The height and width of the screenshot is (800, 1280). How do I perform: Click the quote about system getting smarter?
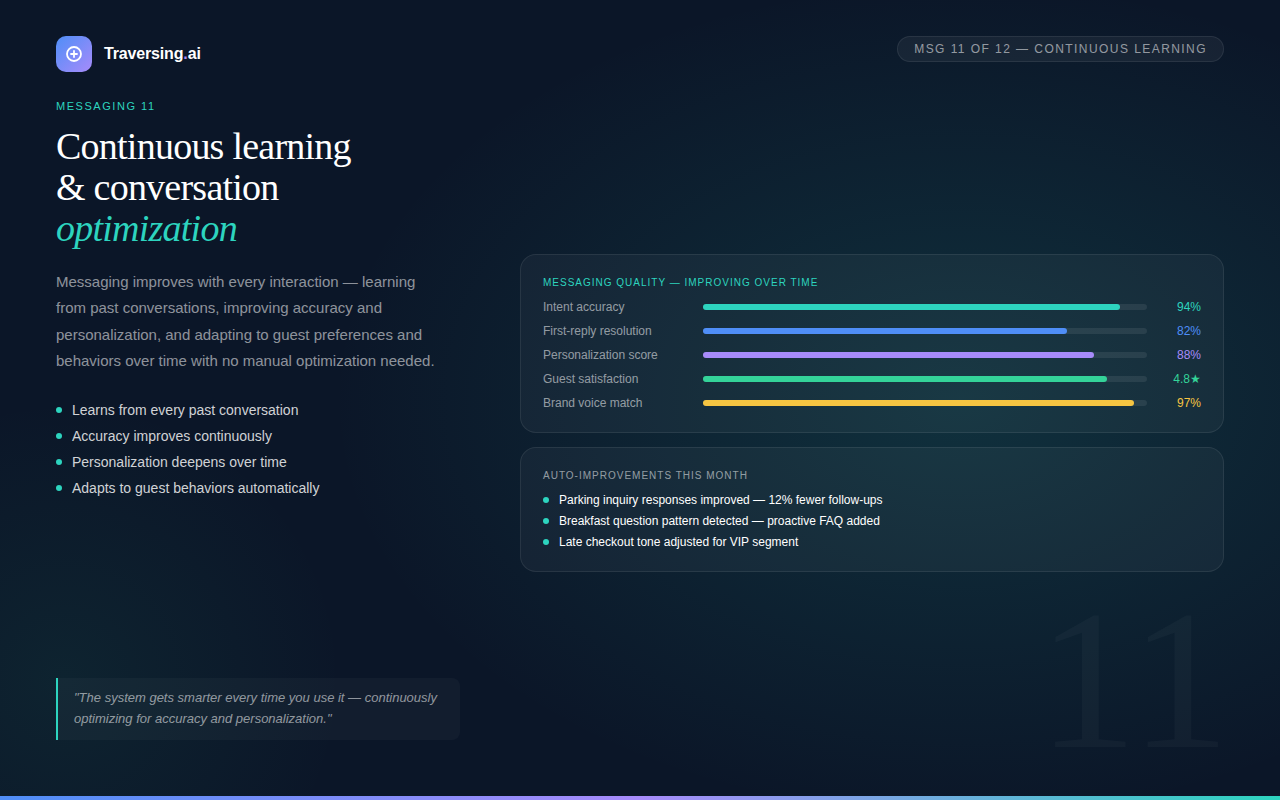(258, 709)
